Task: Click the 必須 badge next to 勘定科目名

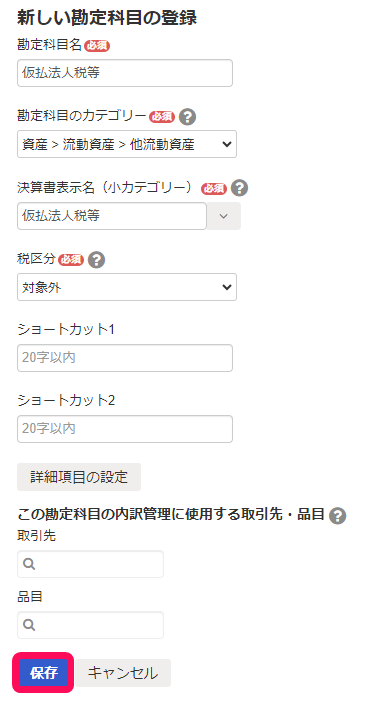Action: 97,46
